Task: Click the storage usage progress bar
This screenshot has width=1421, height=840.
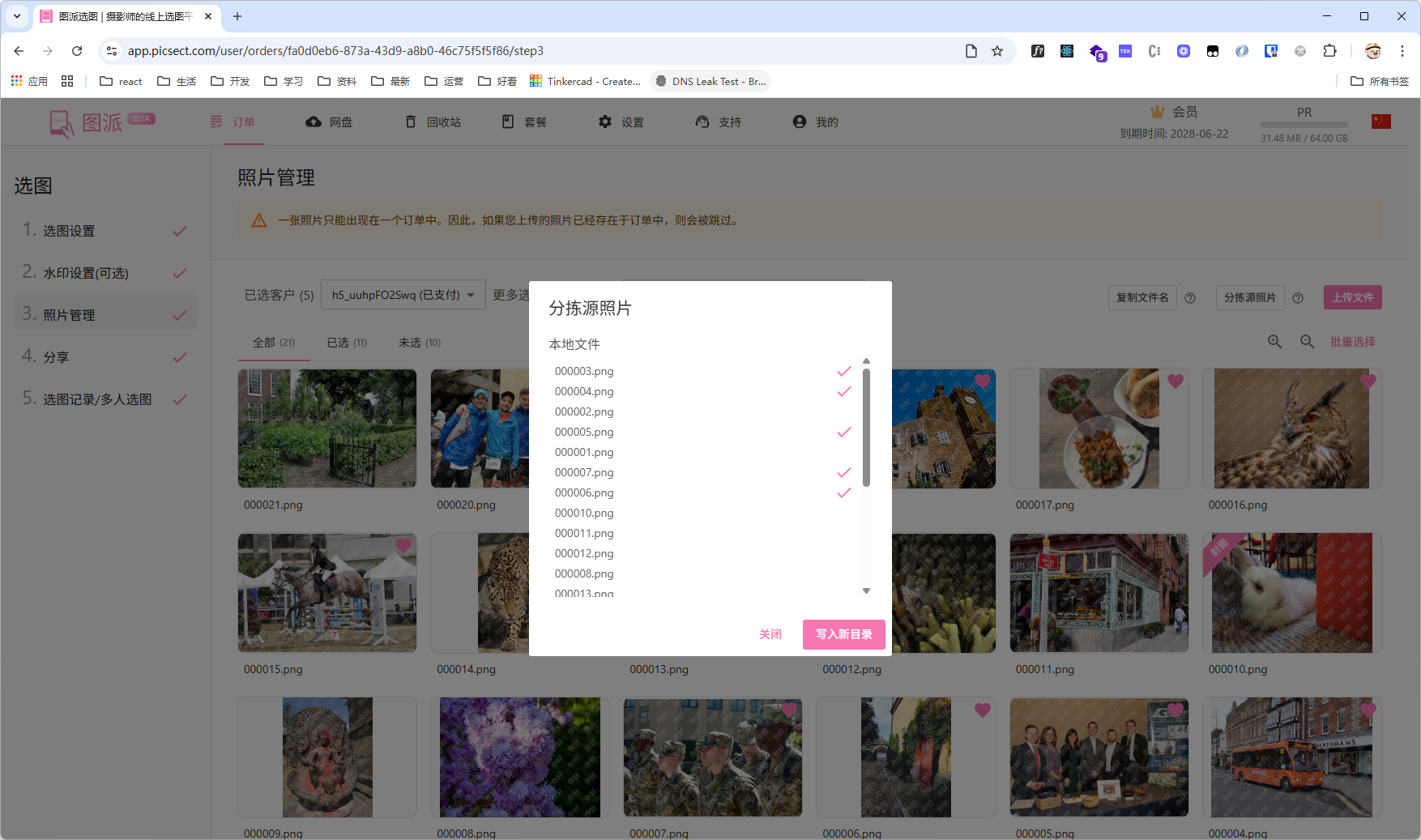Action: click(1303, 123)
